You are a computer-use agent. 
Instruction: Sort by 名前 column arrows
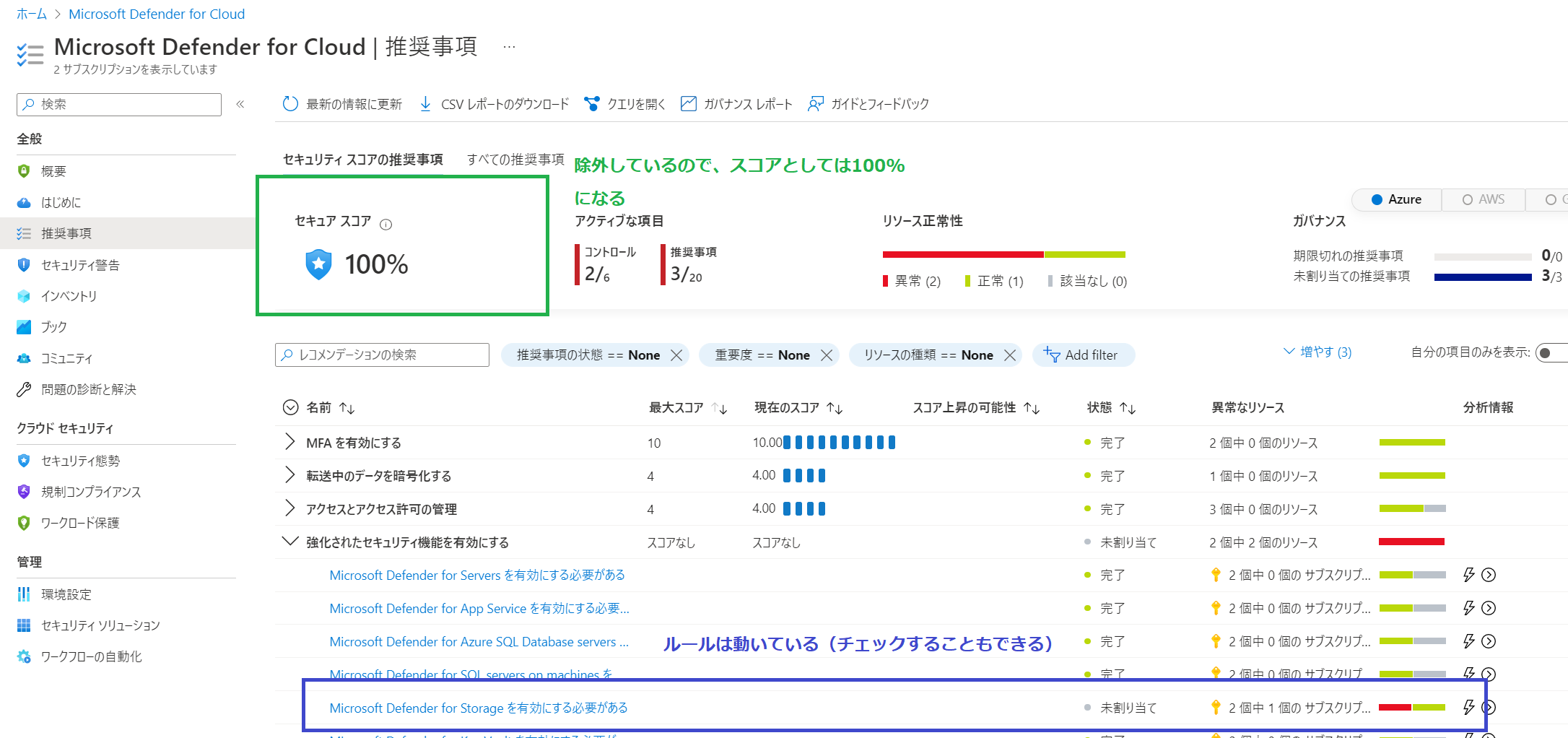[x=347, y=408]
